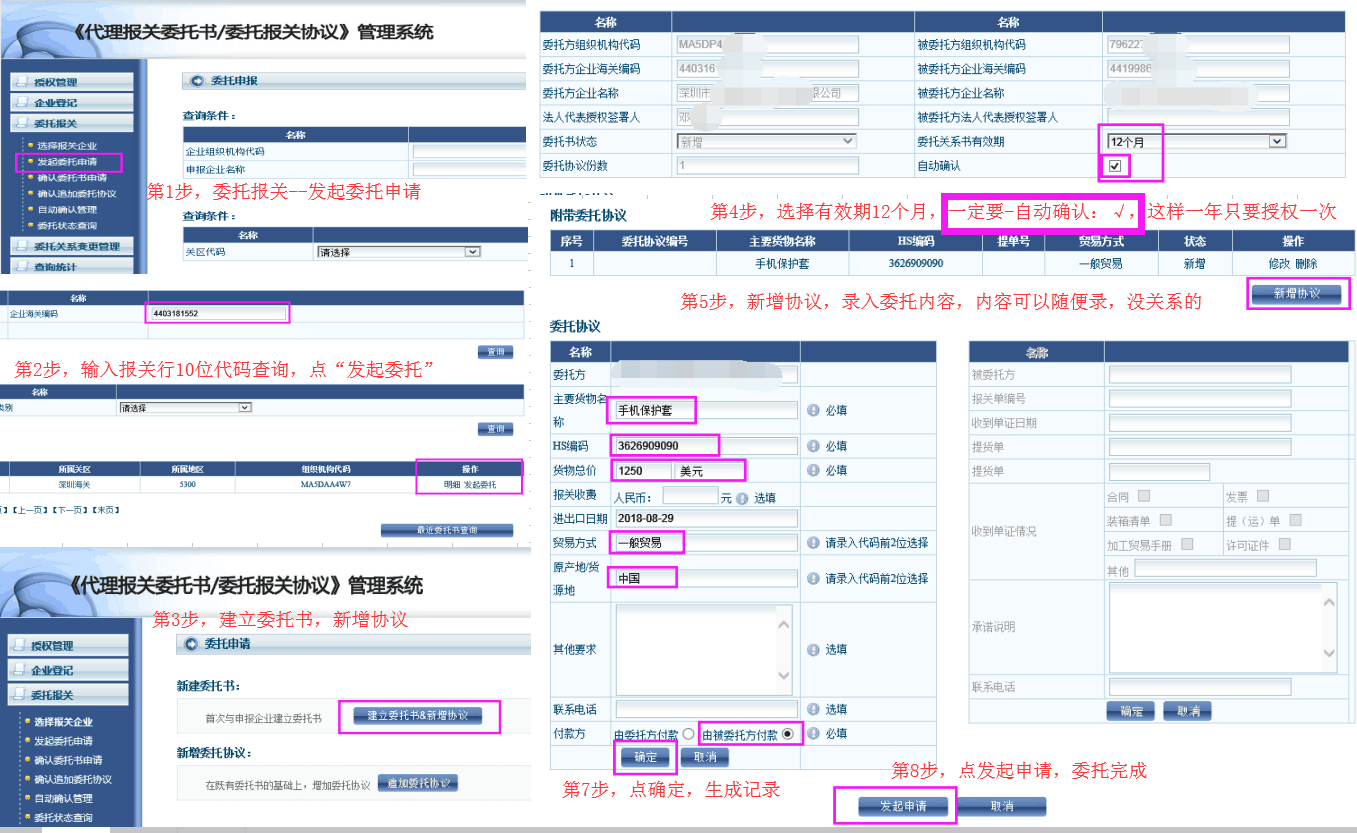Focus 货物总价 amount field showing 1250
The image size is (1357, 833).
643,470
